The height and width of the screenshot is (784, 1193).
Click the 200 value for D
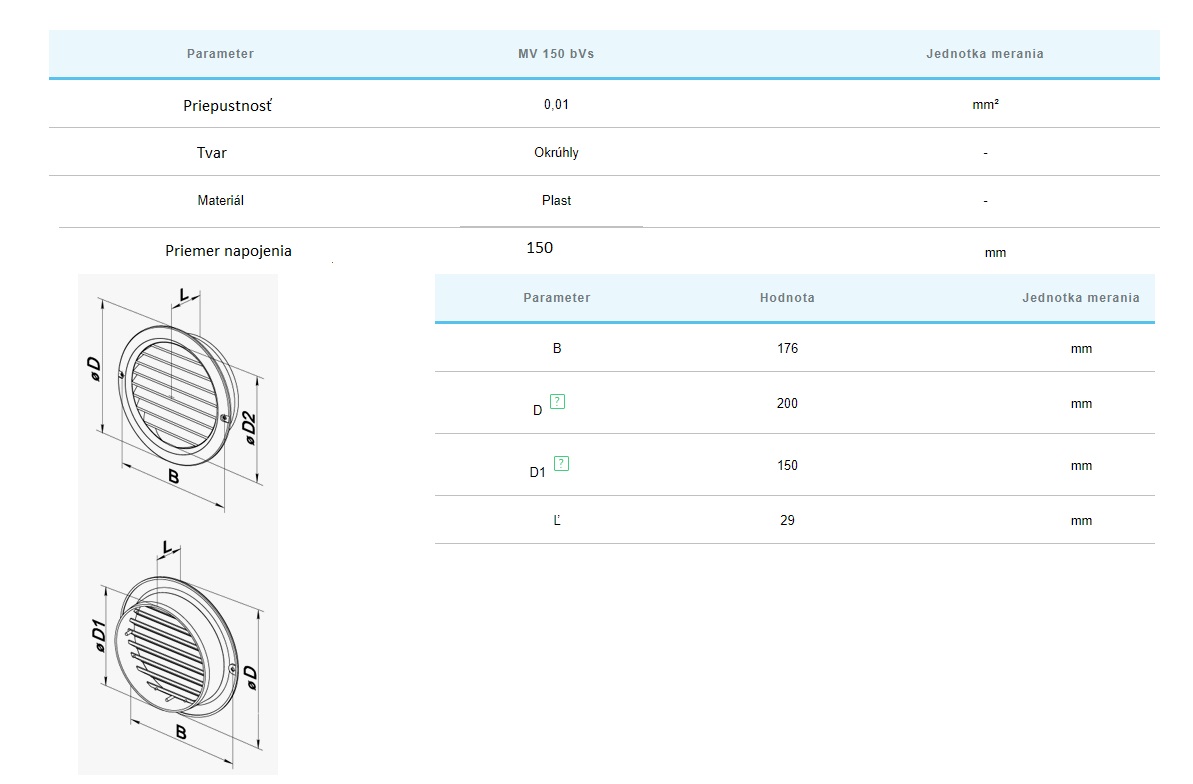787,404
